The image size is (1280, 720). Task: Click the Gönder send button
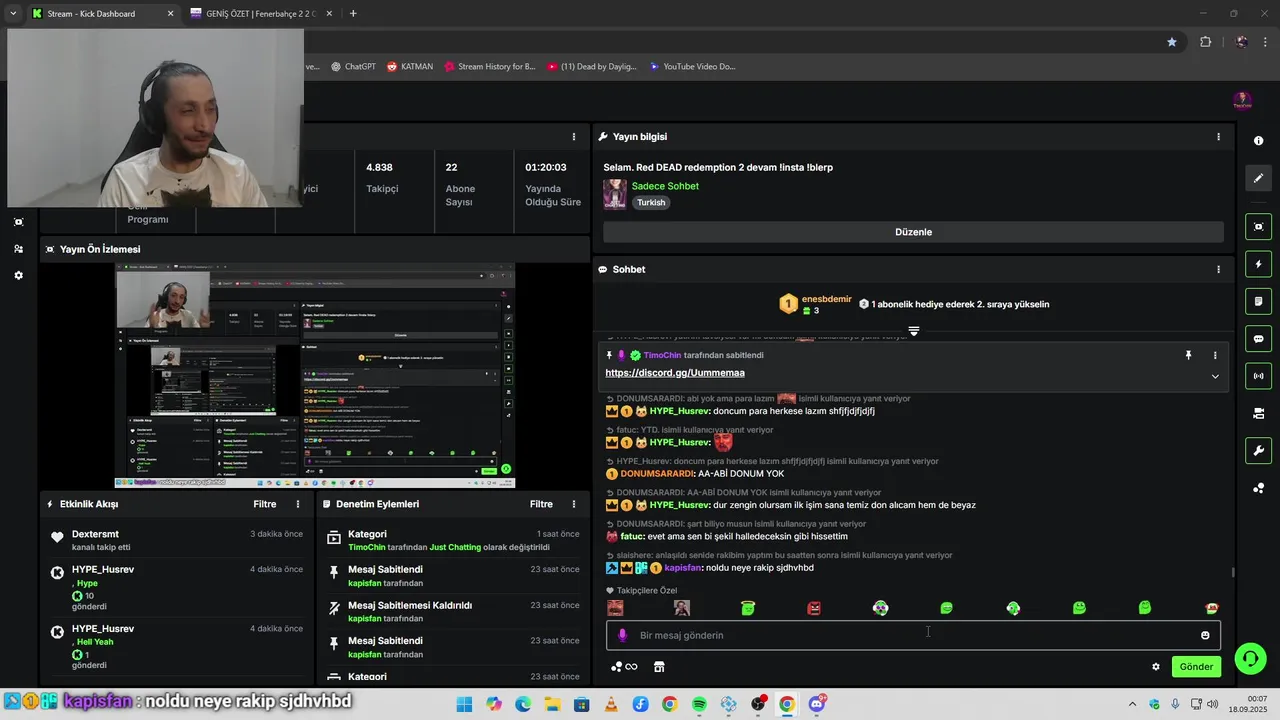pyautogui.click(x=1196, y=667)
